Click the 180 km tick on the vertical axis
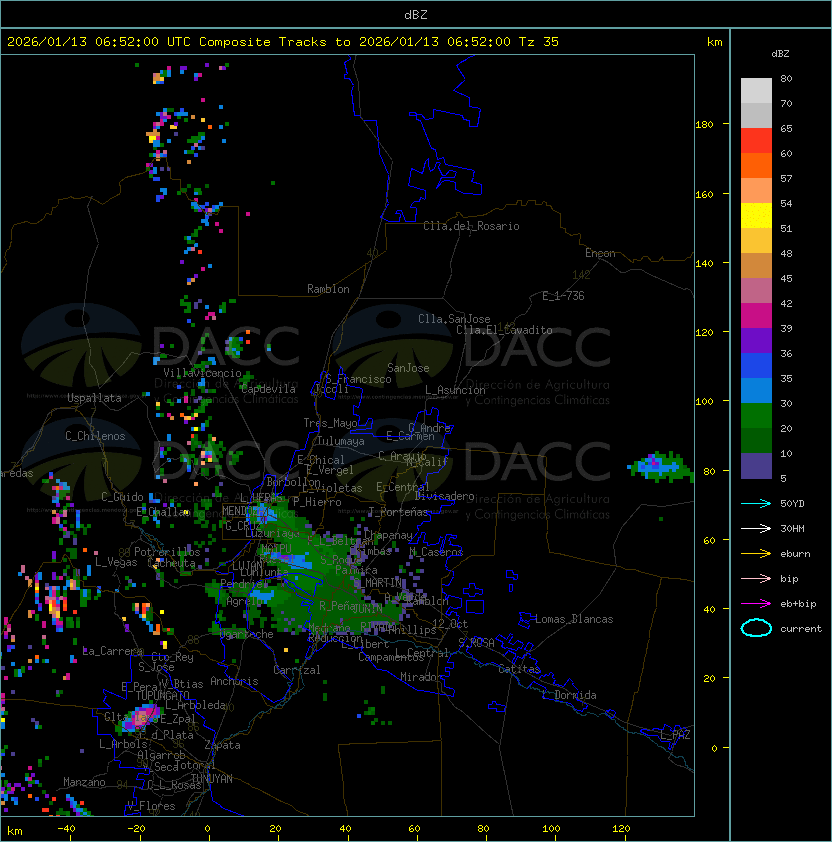 [704, 124]
